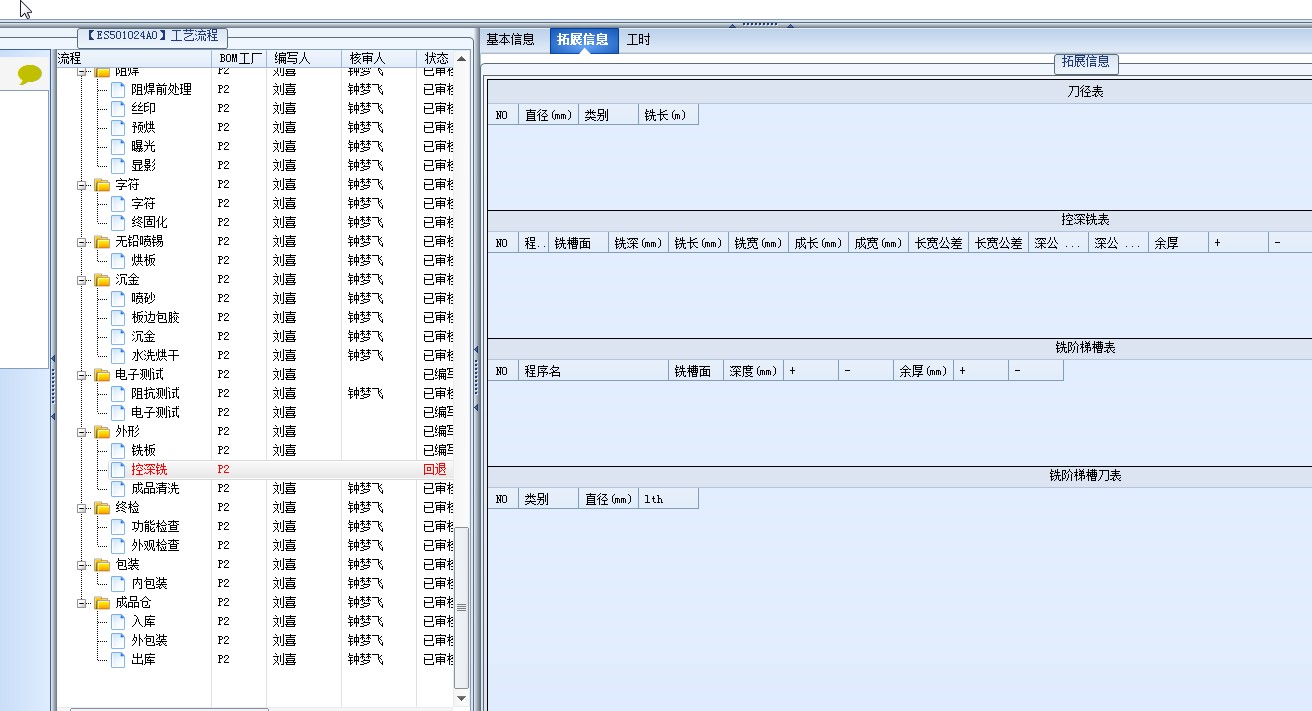Click the document icon beside 出库
This screenshot has width=1312, height=711.
click(118, 659)
